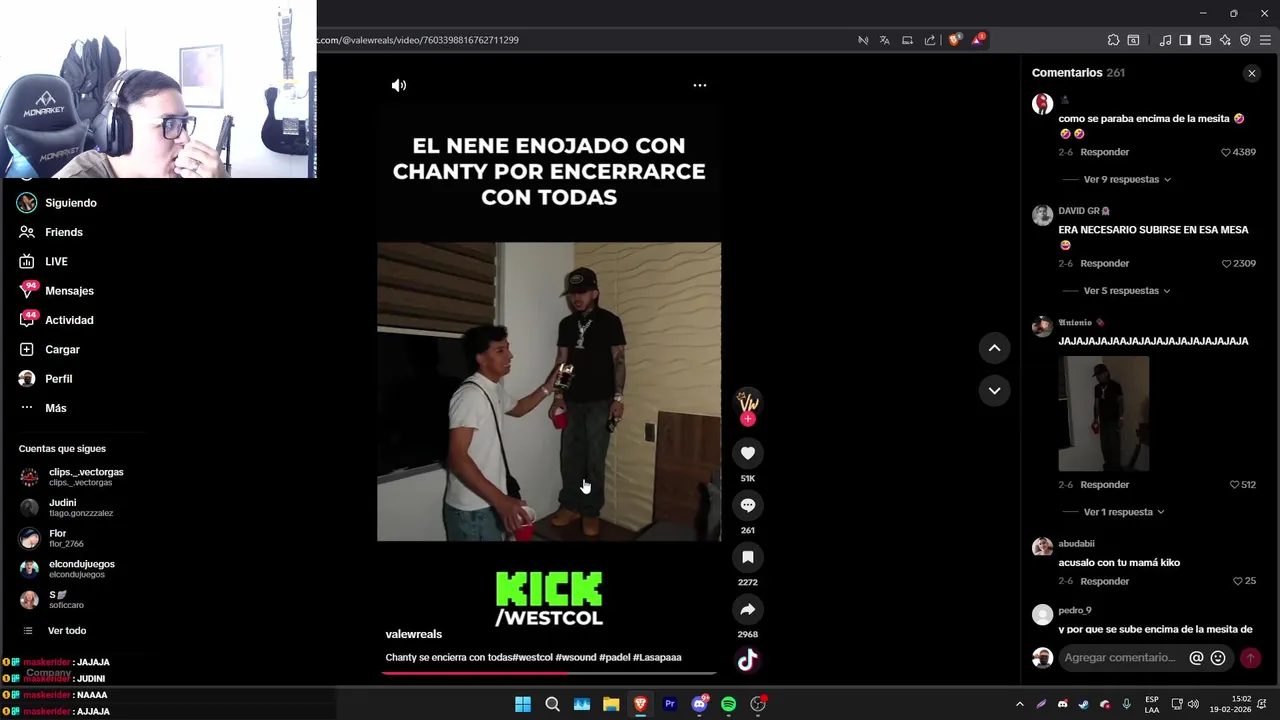Mute the TikTok video sound

click(x=399, y=85)
